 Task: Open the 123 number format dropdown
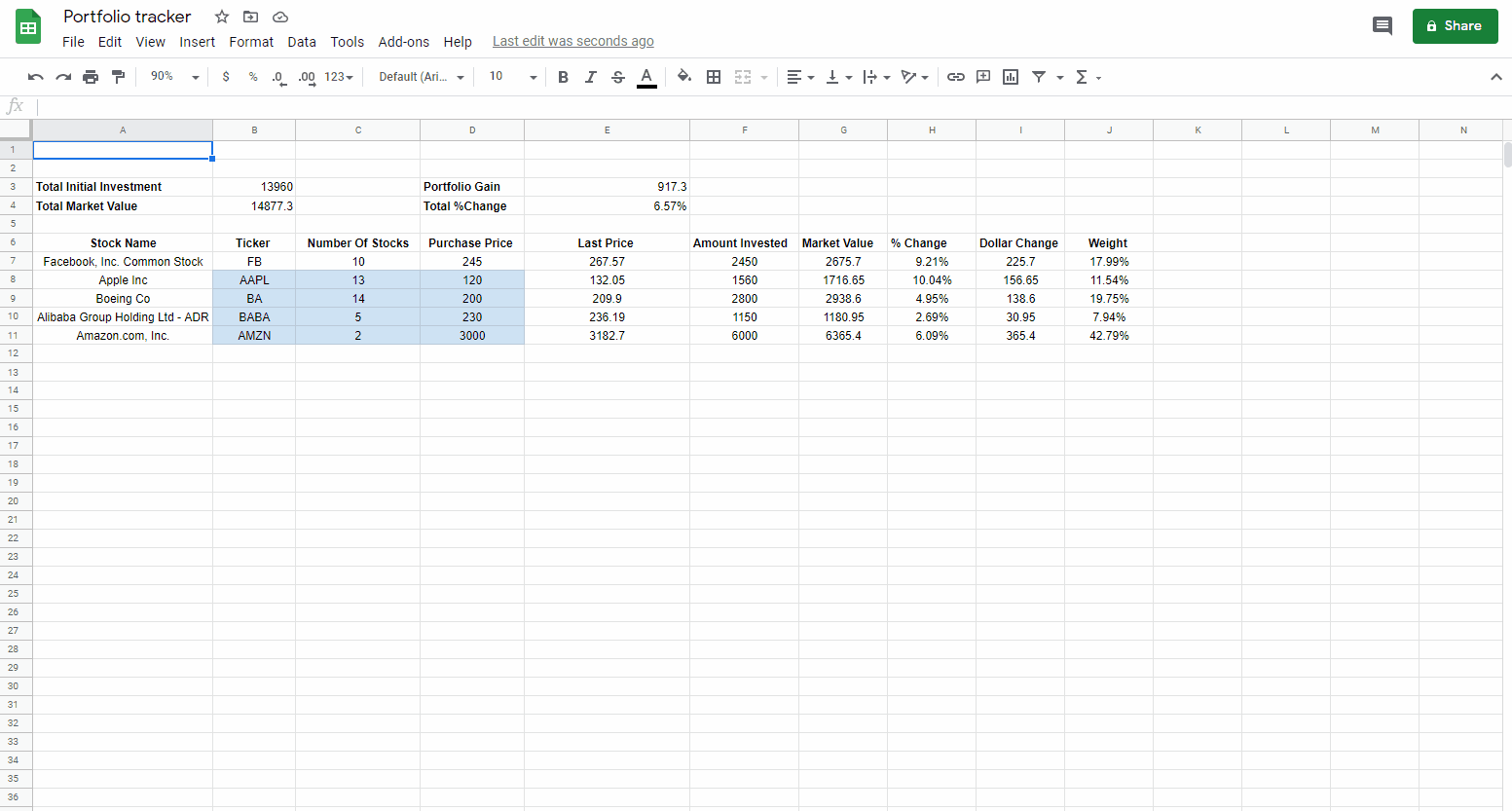pyautogui.click(x=339, y=77)
